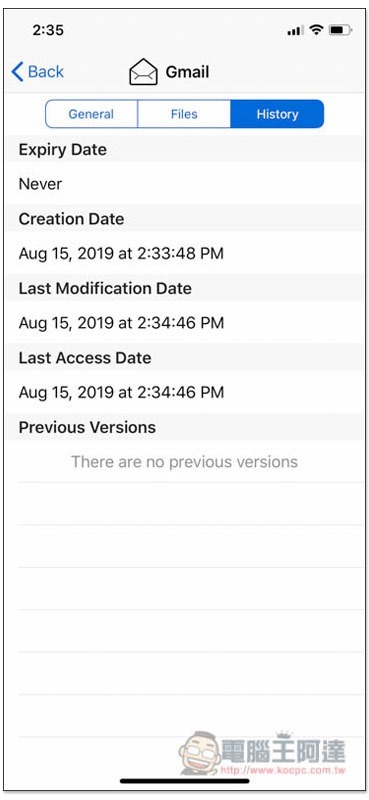Tap the Gmail entry title
369x800 pixels.
pos(187,72)
